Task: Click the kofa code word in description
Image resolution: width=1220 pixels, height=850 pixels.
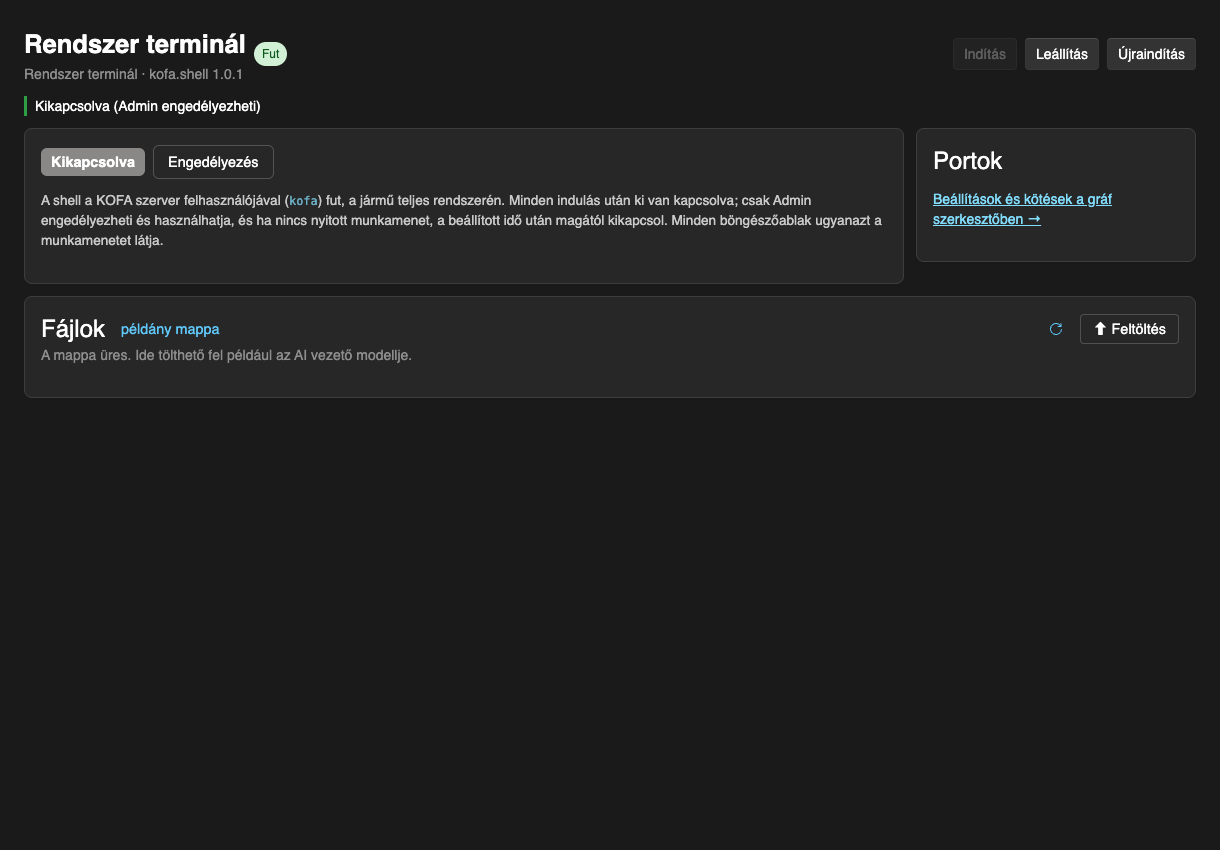Action: point(303,201)
